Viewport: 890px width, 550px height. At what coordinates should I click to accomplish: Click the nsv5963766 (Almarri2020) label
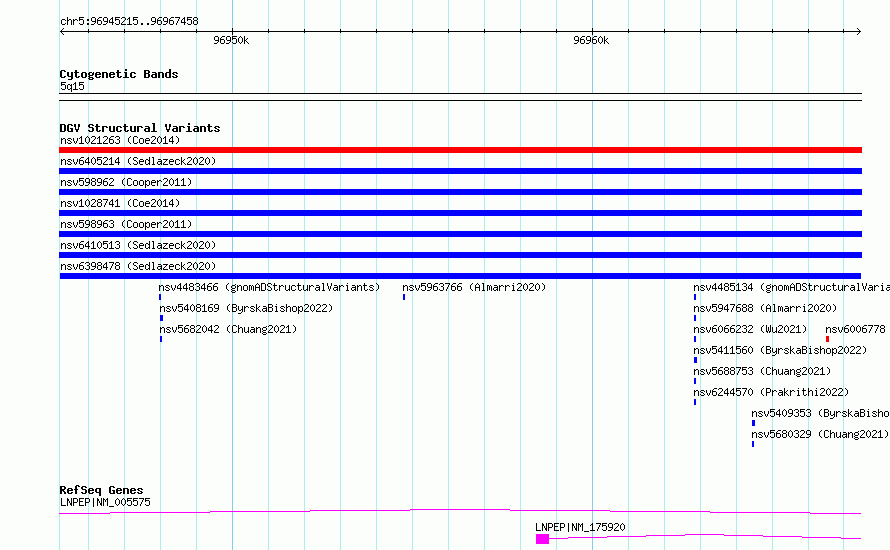coord(474,287)
